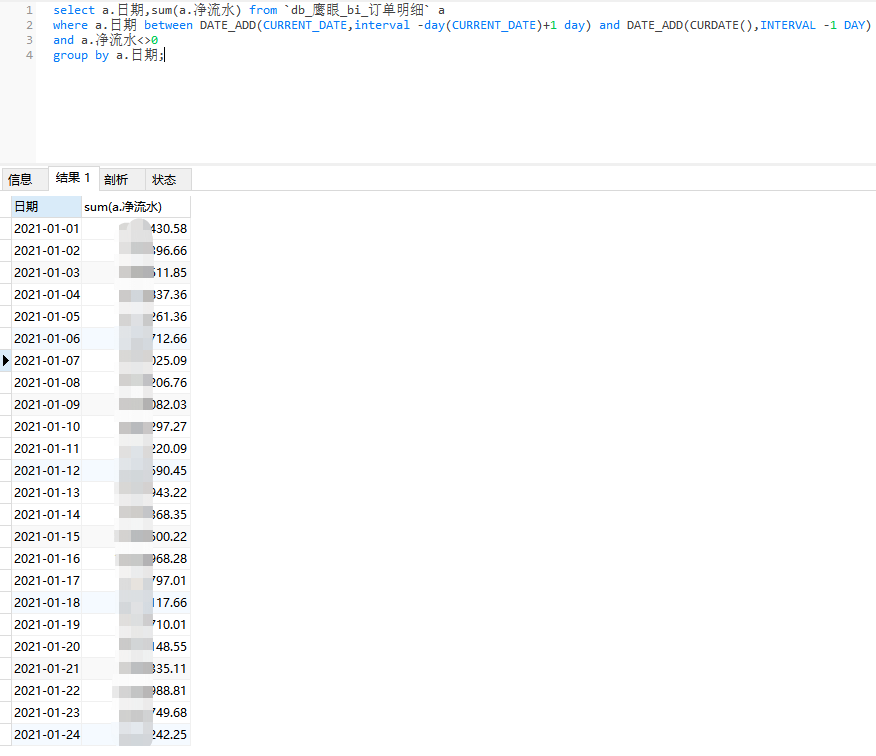Click the sum value ending 12.66
876x756 pixels.
click(136, 339)
